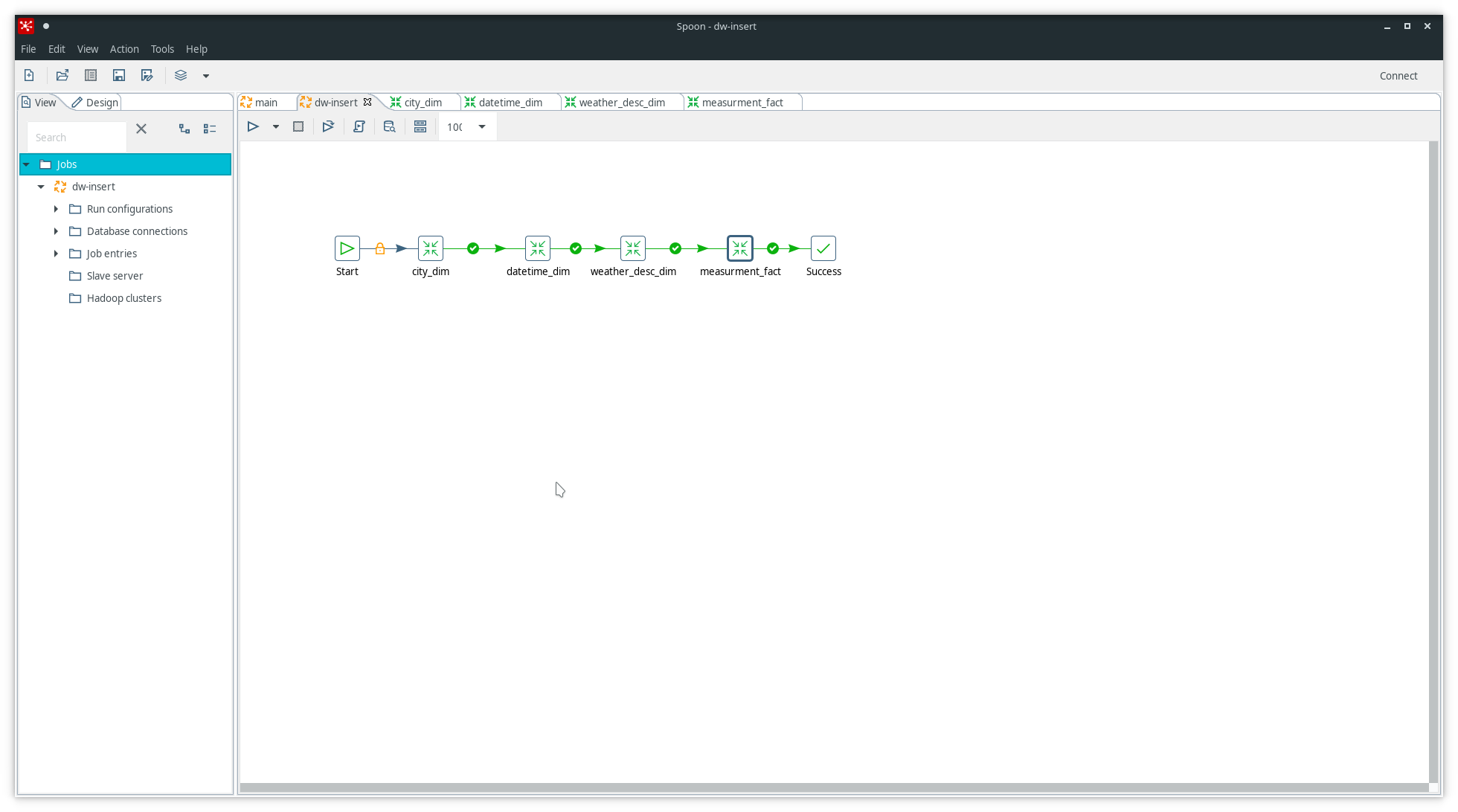The width and height of the screenshot is (1458, 812).
Task: Open the city_dim transformation tab
Action: coord(423,103)
